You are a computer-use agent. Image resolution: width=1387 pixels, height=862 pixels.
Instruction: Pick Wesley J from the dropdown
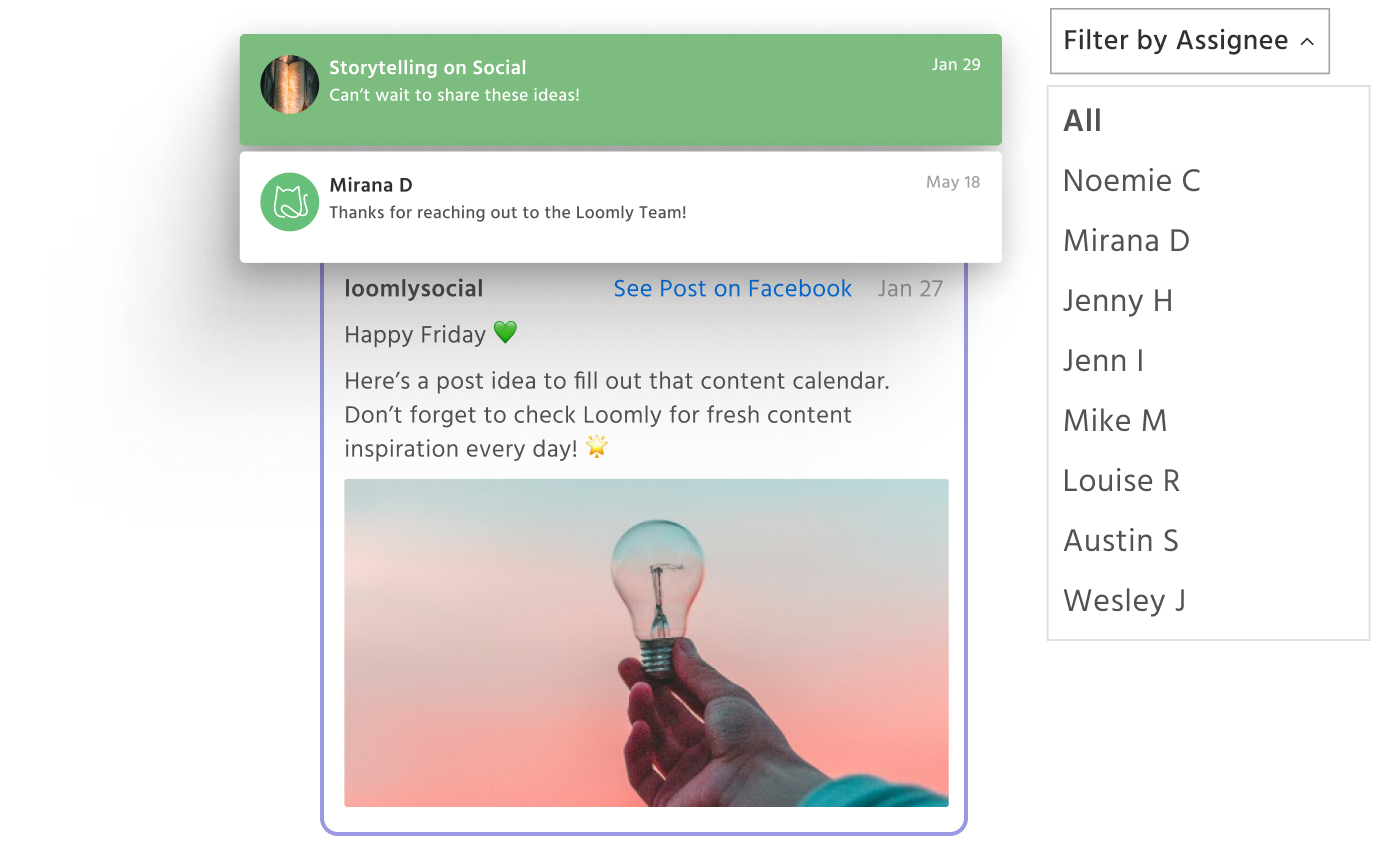1124,601
